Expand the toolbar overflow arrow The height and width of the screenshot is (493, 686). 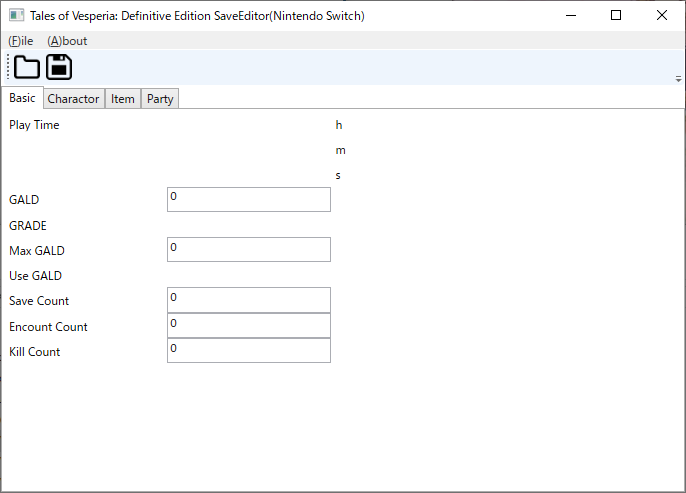[x=678, y=79]
